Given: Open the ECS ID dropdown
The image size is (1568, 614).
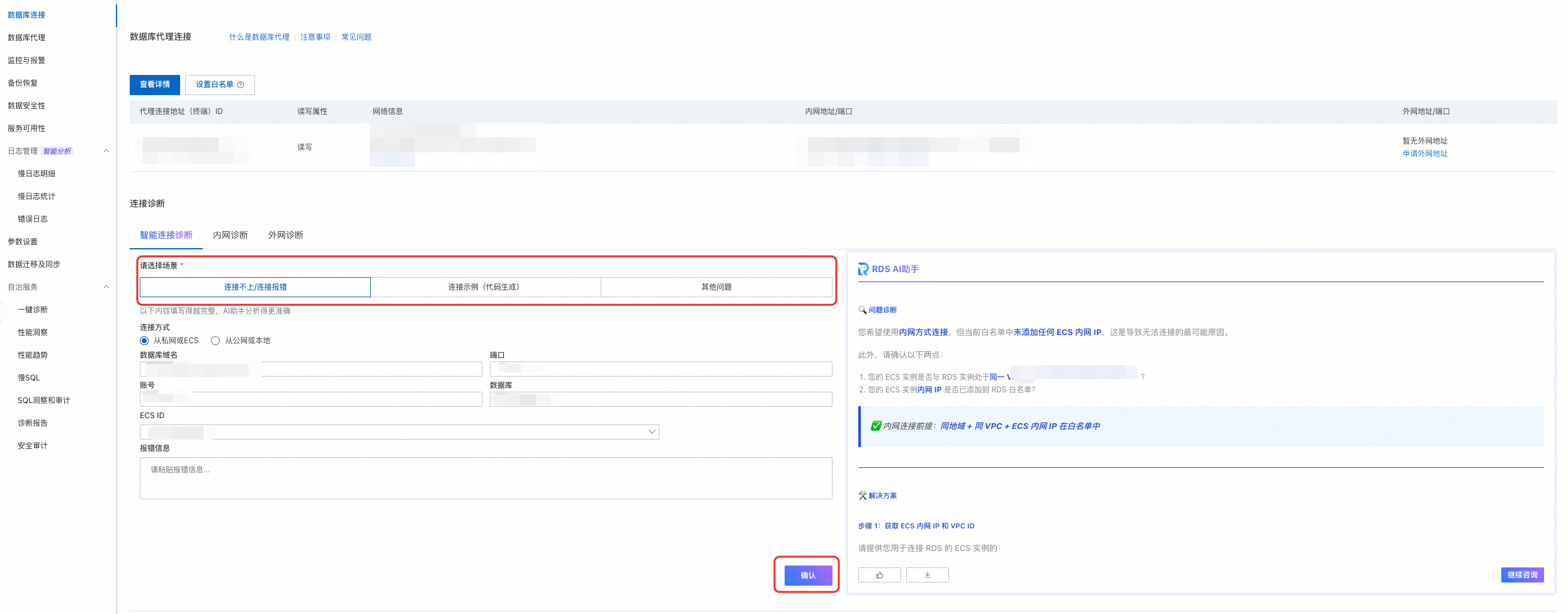Looking at the screenshot, I should [399, 432].
